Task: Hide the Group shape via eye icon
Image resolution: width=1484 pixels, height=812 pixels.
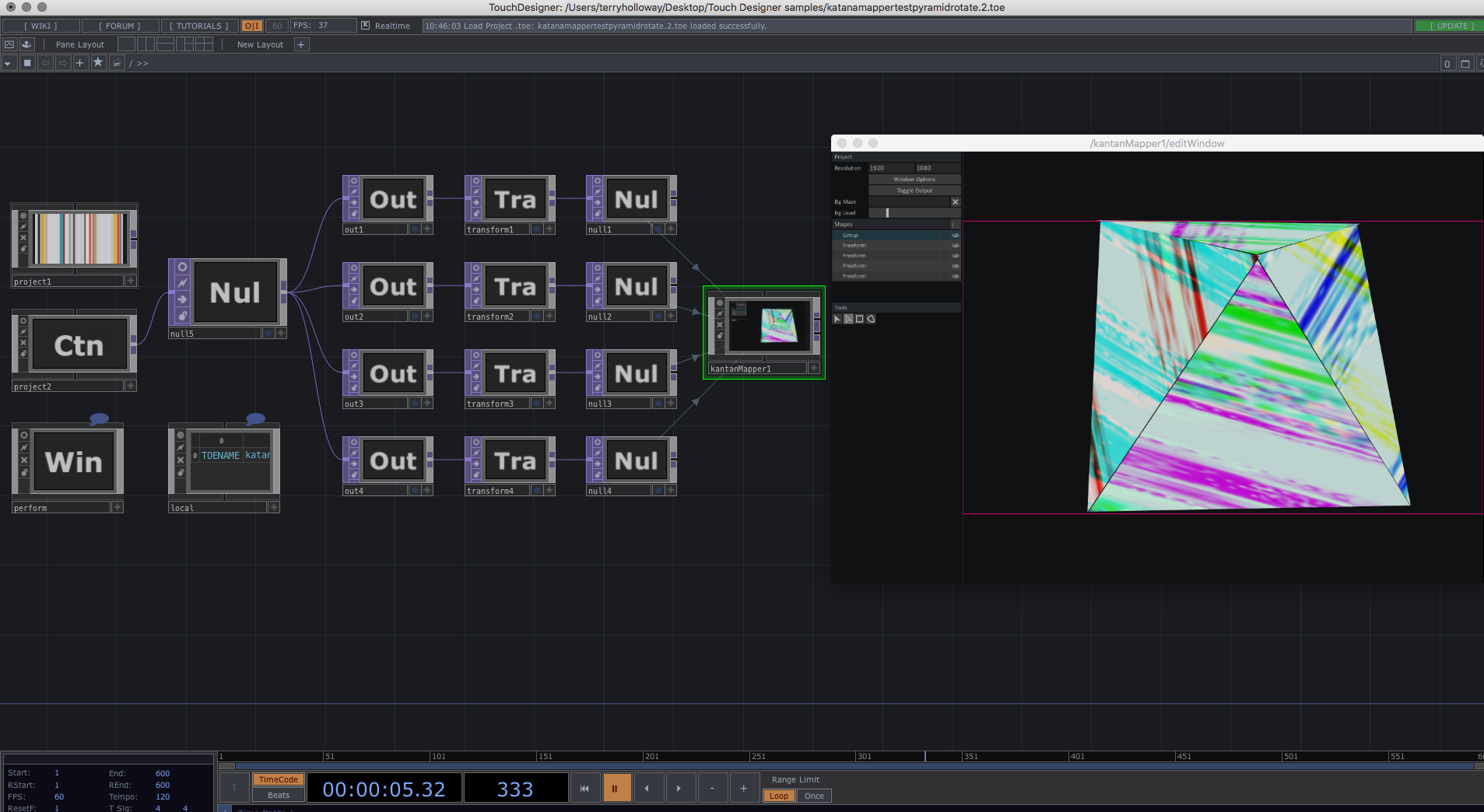Action: (x=955, y=235)
